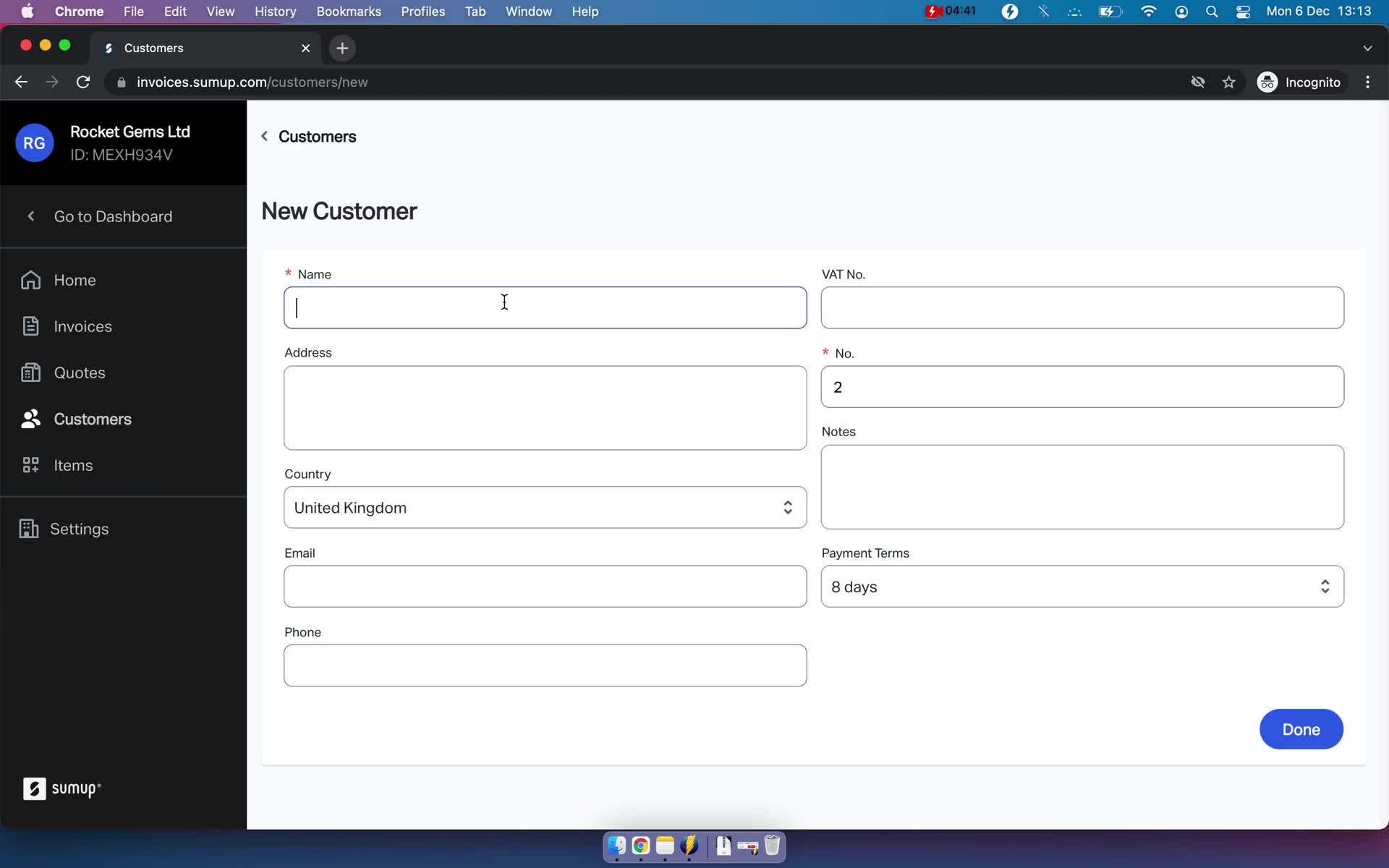Open the Items section

[x=74, y=465]
